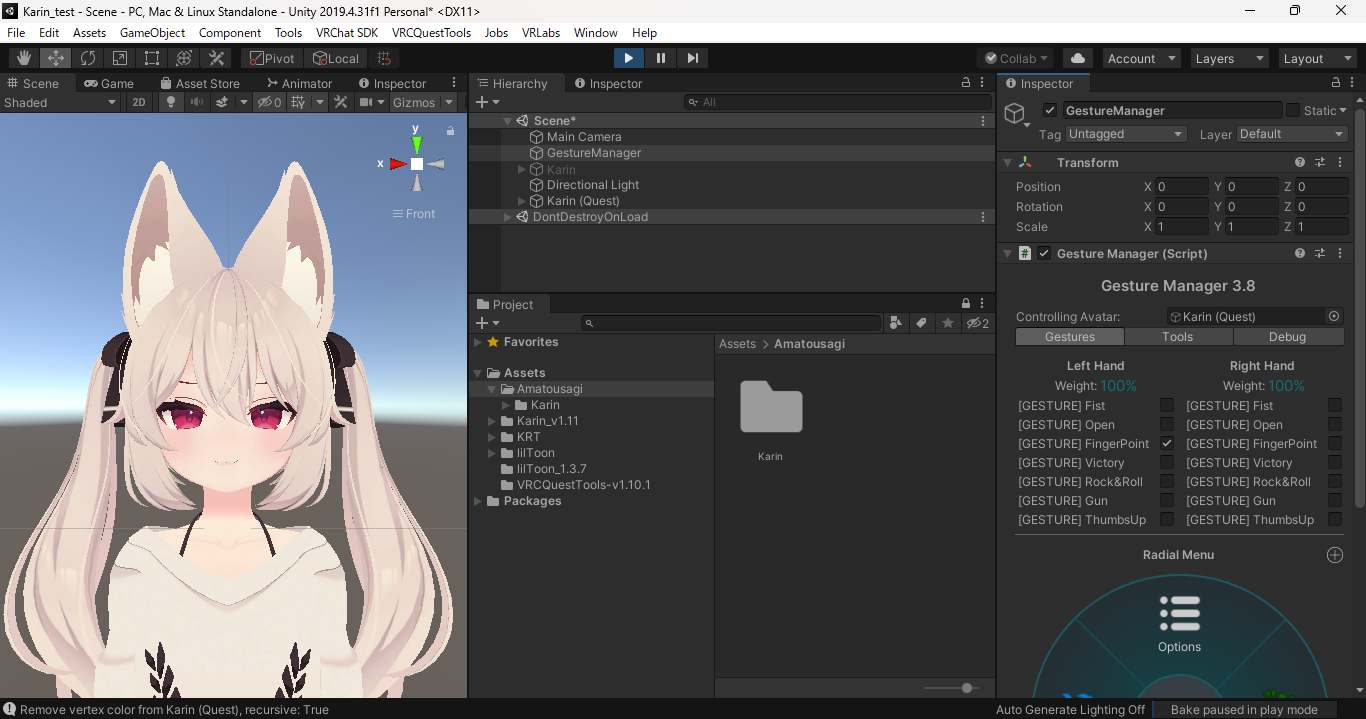The width and height of the screenshot is (1366, 719).
Task: Open search by type in Project panel
Action: [895, 322]
